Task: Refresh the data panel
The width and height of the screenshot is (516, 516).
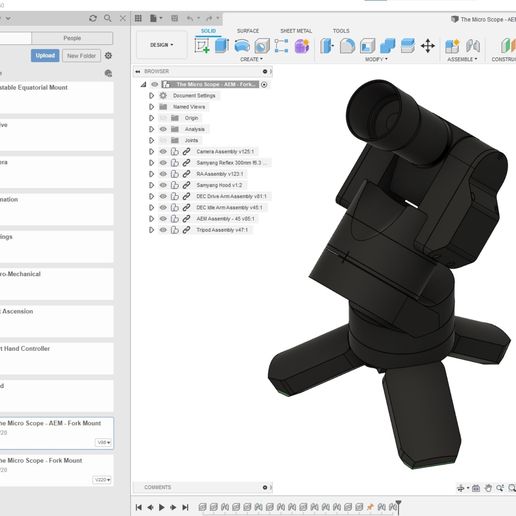Action: 93,18
